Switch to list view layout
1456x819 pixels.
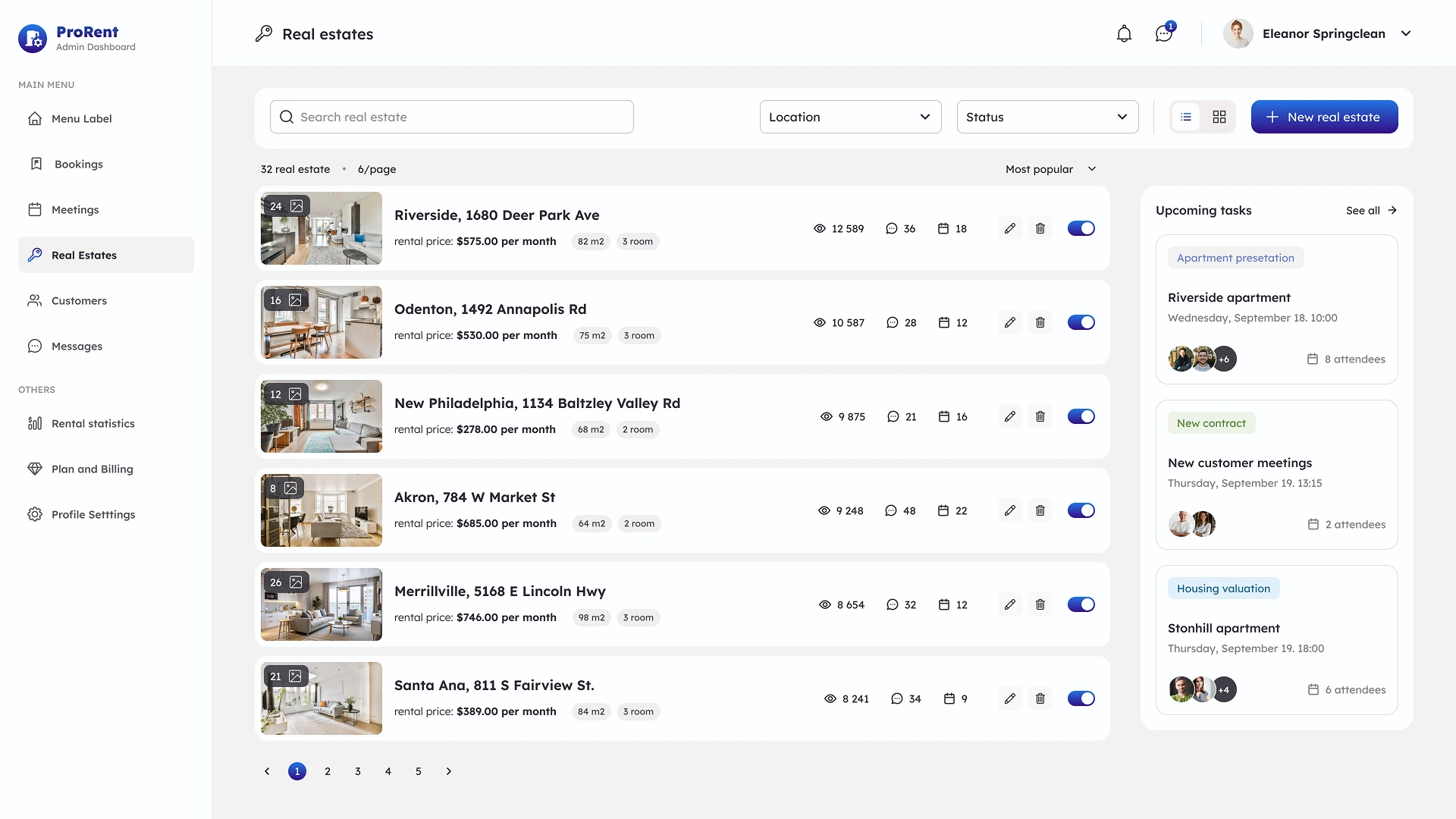tap(1186, 117)
